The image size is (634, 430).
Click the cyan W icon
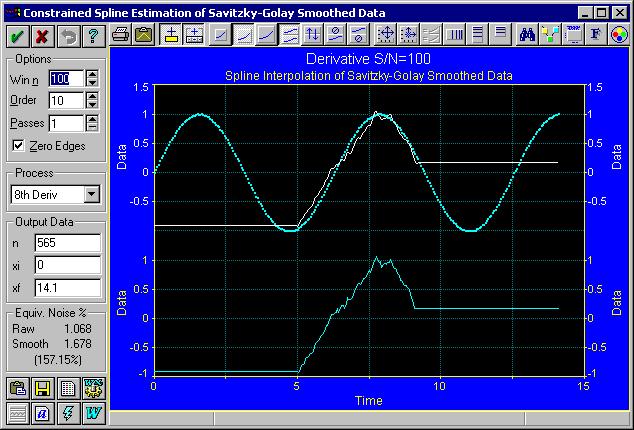point(93,413)
